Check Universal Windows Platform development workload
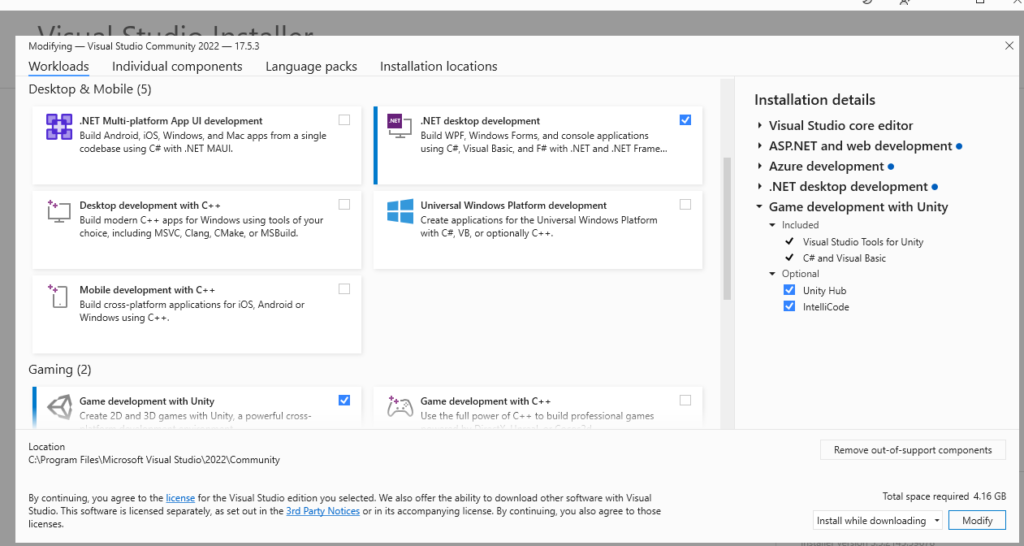Screen dimensions: 1024x546 685,204
